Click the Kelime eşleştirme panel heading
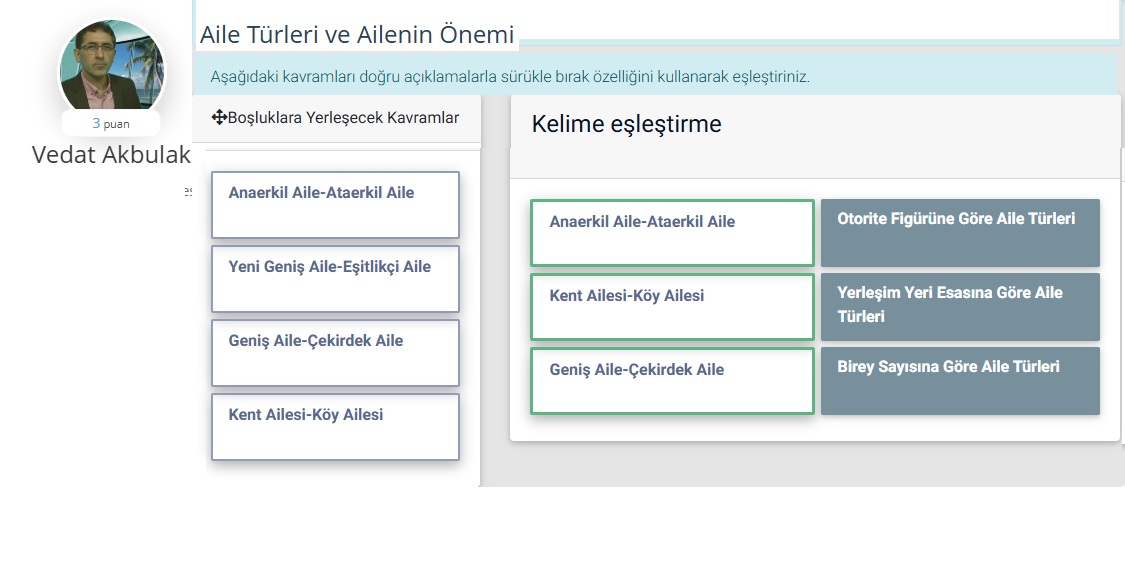This screenshot has height=563, width=1125. (x=626, y=124)
